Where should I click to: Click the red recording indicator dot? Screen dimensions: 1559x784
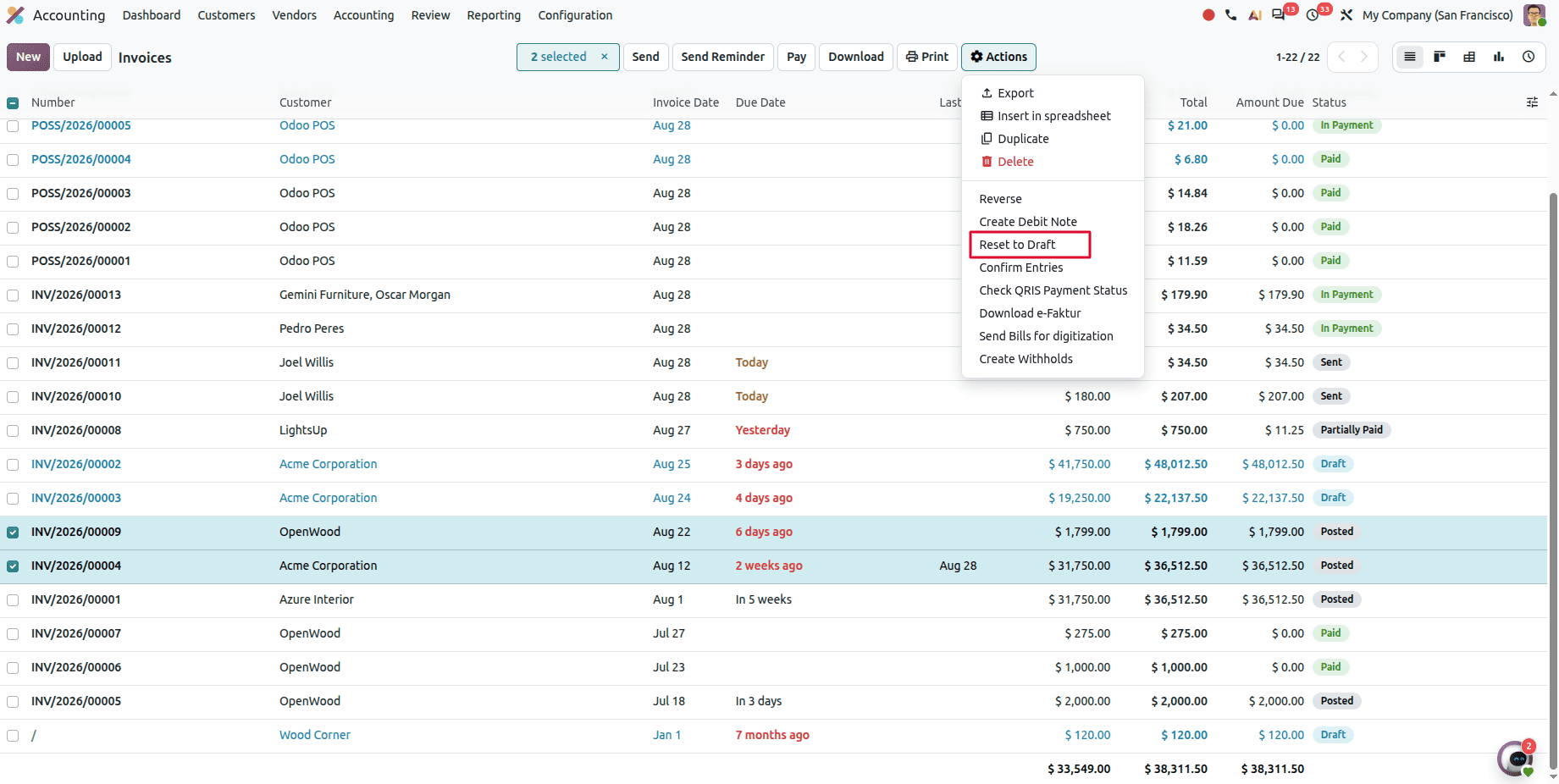click(1208, 15)
